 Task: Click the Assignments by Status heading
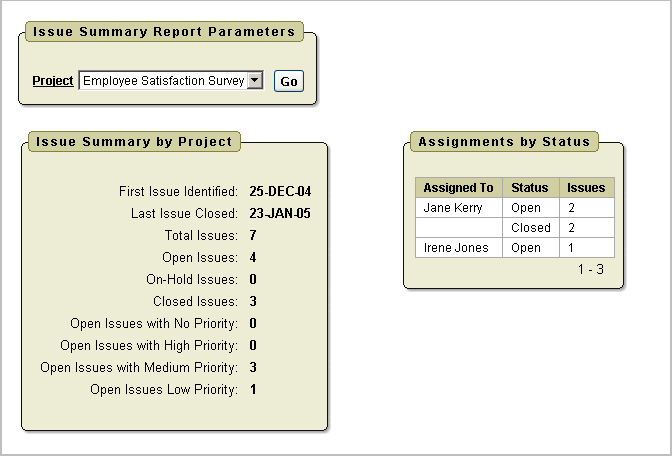tap(504, 142)
